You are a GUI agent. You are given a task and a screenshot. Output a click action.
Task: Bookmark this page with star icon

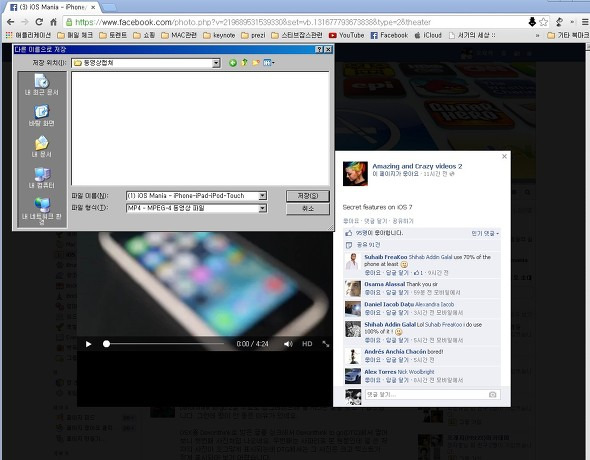tap(544, 22)
